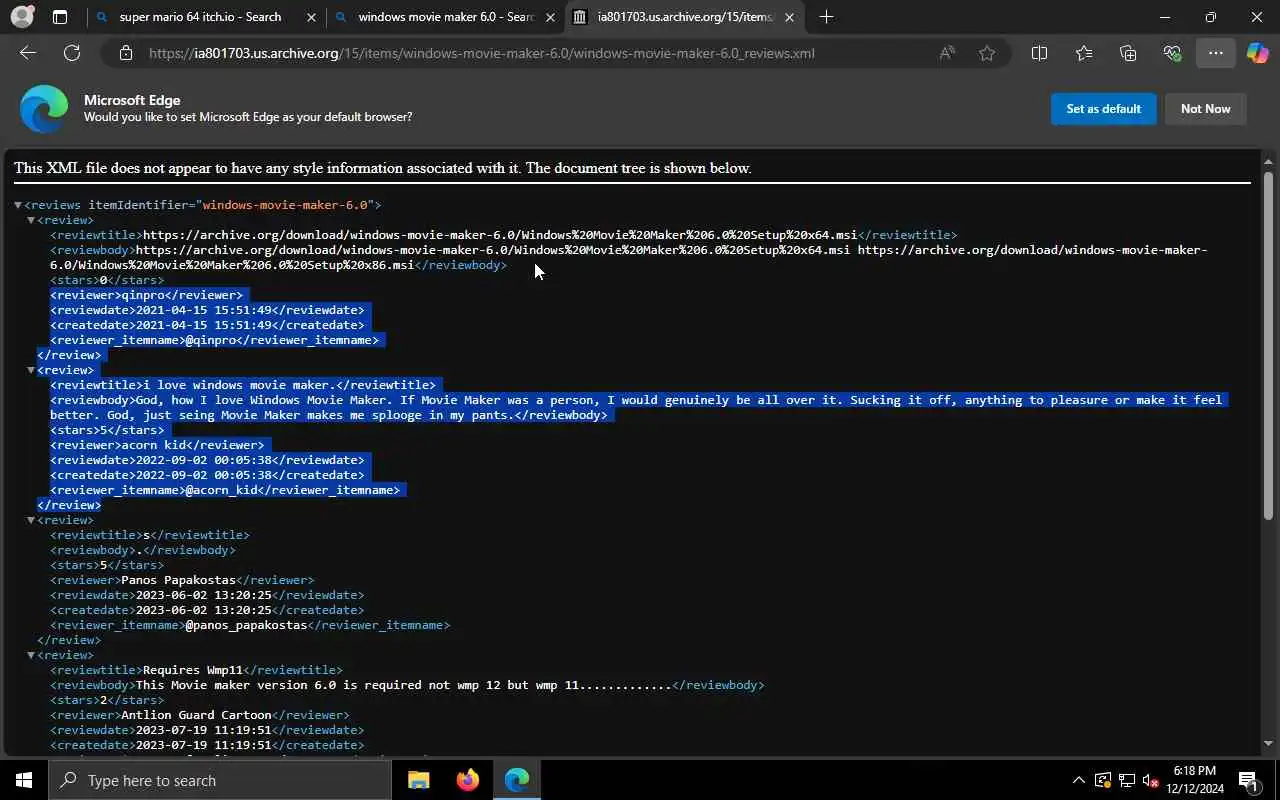Image resolution: width=1280 pixels, height=800 pixels.
Task: Click review title 'Requires Wmp11'
Action: pos(193,670)
